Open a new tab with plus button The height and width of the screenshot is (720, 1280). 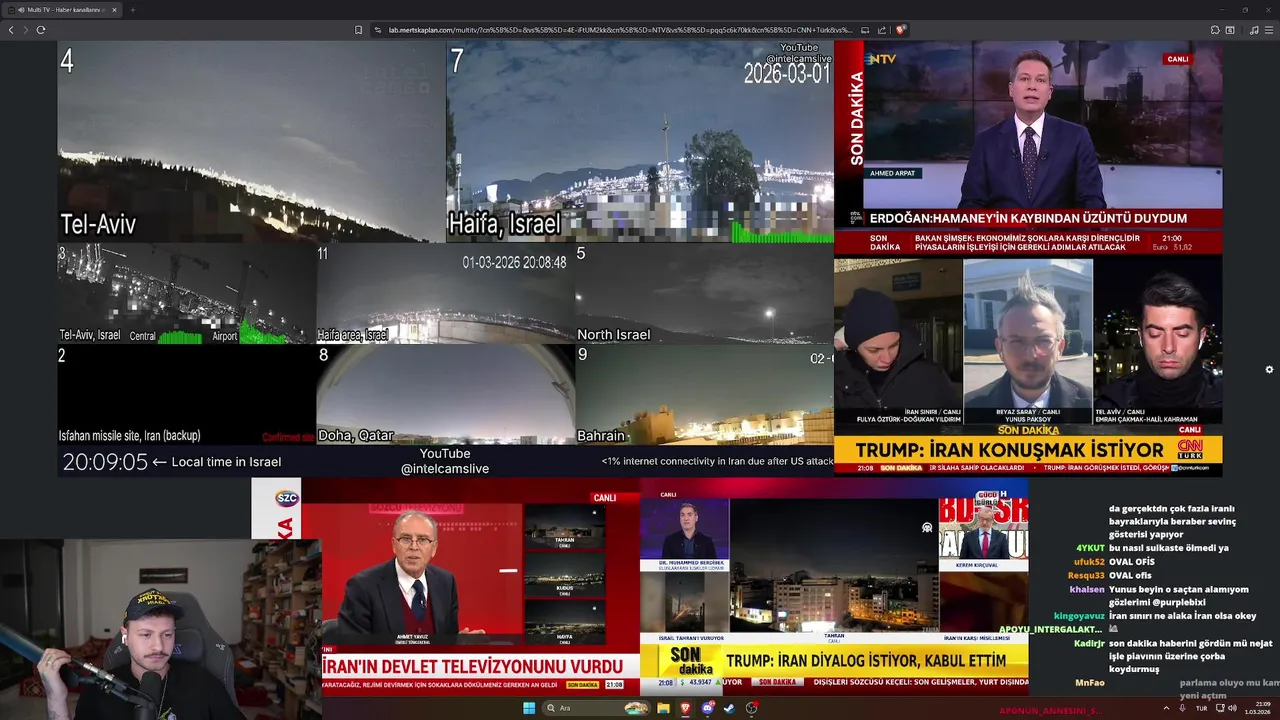[132, 10]
